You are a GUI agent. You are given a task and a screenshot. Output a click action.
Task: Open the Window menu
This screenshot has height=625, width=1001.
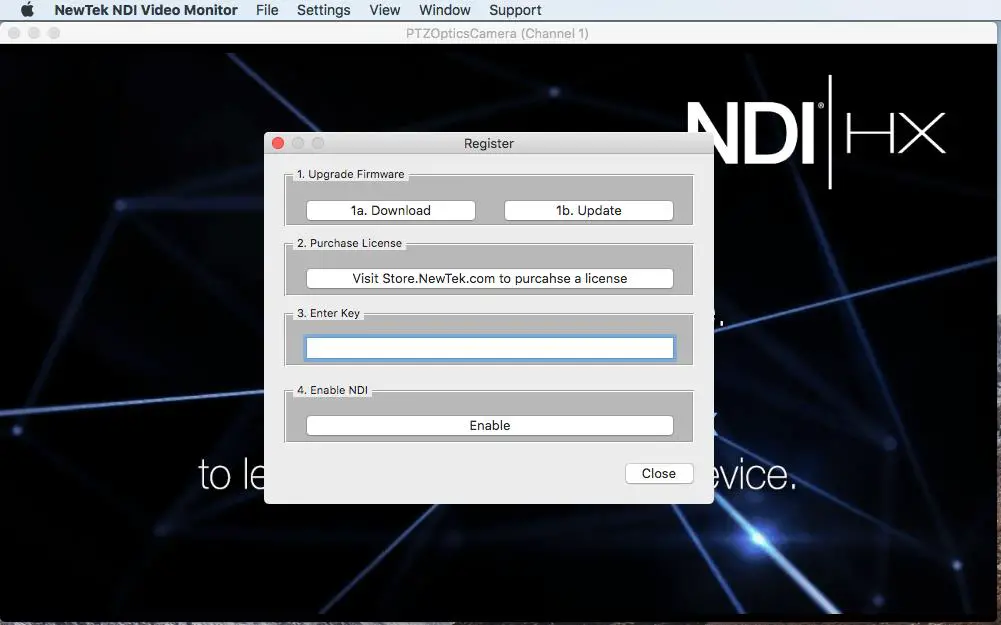click(x=444, y=10)
